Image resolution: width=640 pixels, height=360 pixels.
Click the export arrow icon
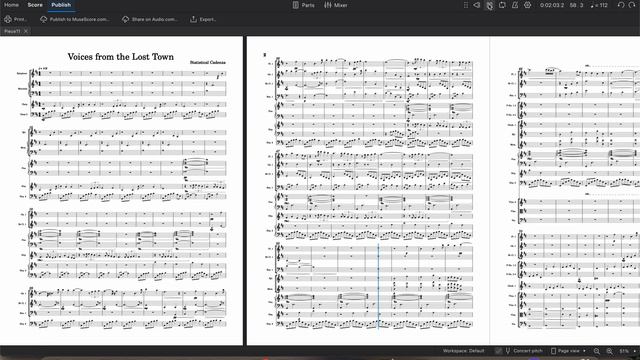tap(193, 19)
